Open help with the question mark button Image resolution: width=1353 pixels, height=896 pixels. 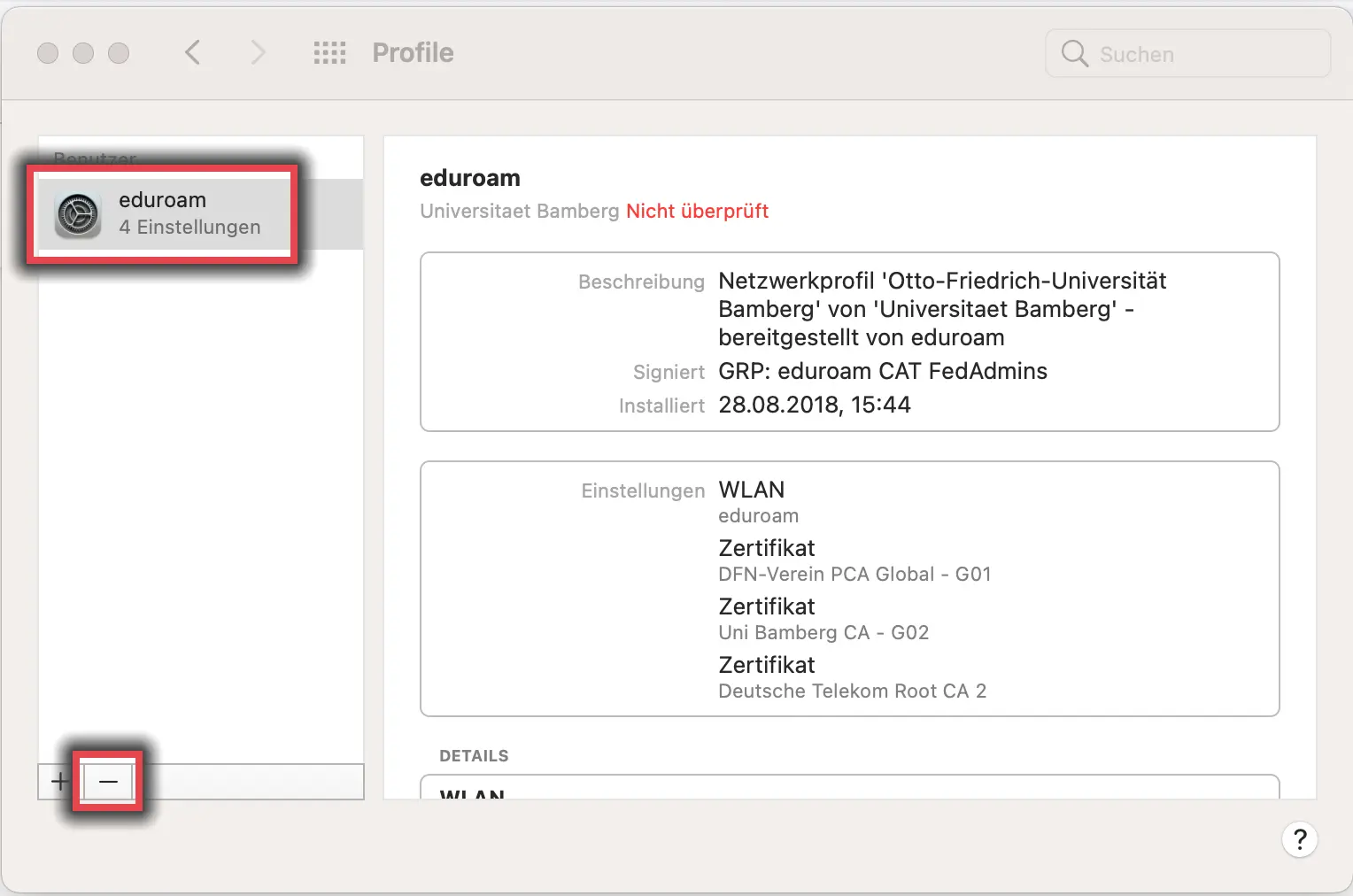[x=1299, y=839]
